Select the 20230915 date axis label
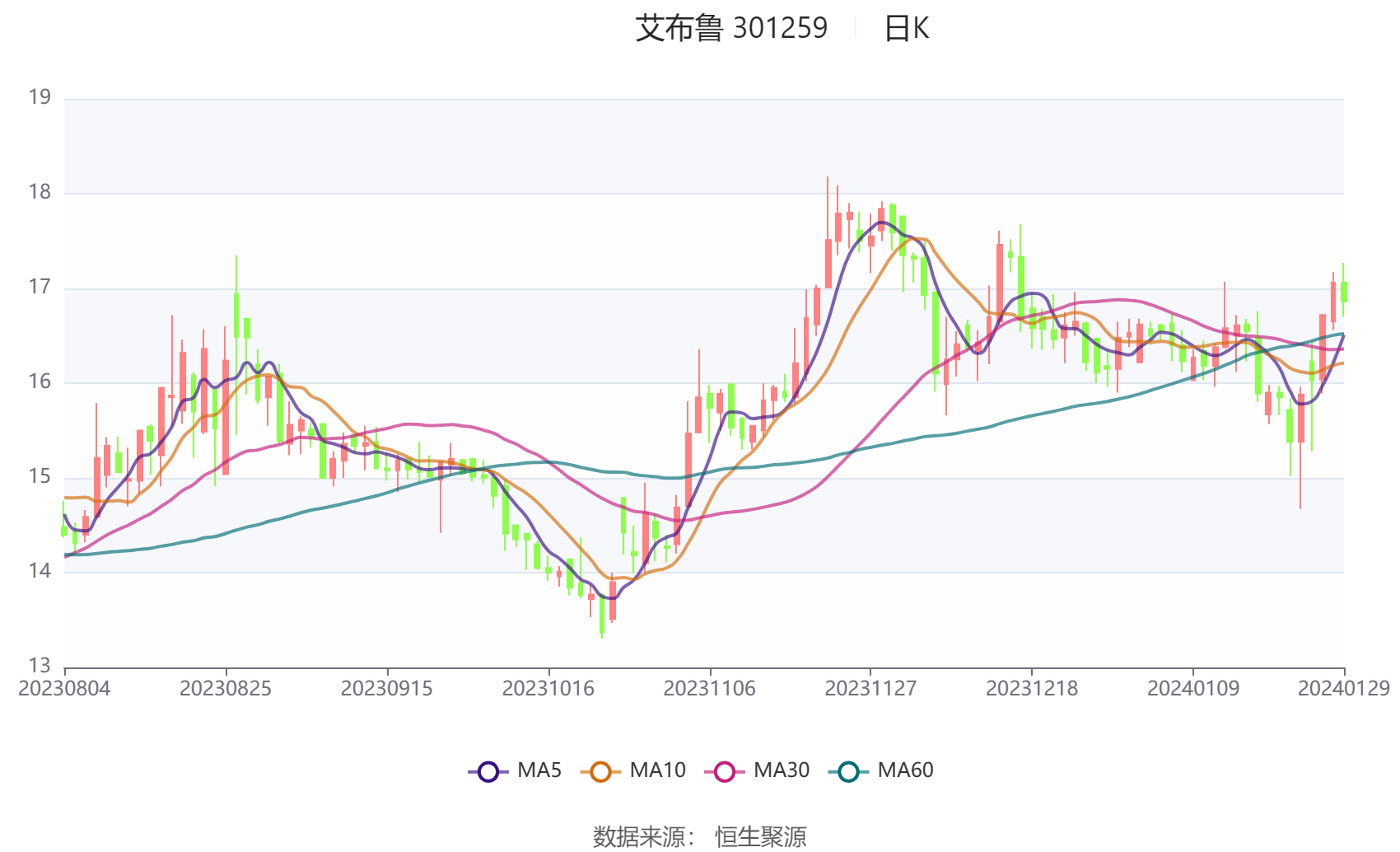The image size is (1400, 852). (387, 688)
